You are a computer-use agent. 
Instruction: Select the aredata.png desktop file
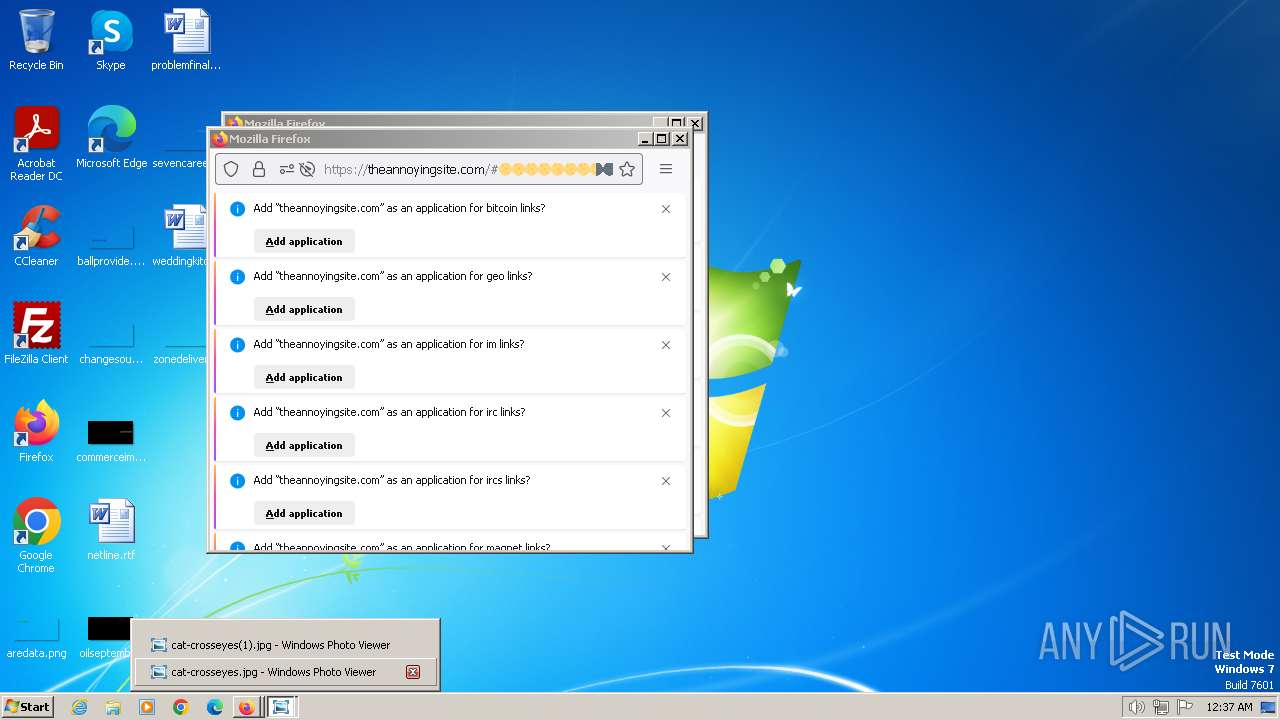tap(36, 638)
